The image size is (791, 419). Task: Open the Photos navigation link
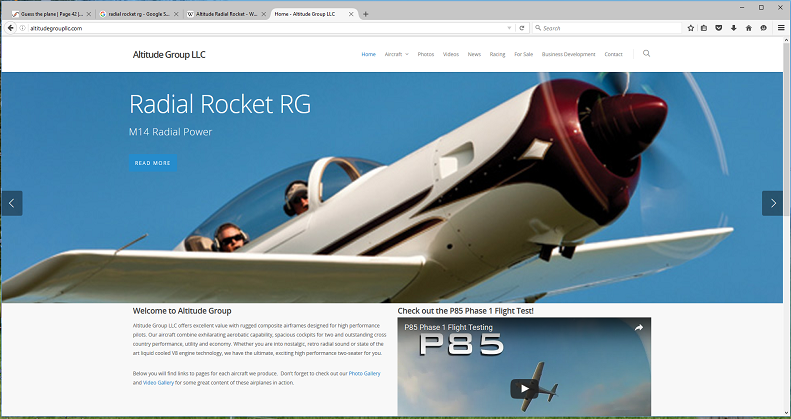[426, 54]
